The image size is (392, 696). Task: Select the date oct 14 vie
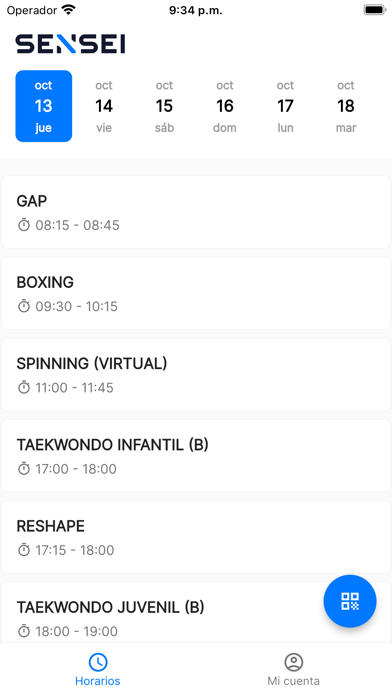pyautogui.click(x=104, y=106)
